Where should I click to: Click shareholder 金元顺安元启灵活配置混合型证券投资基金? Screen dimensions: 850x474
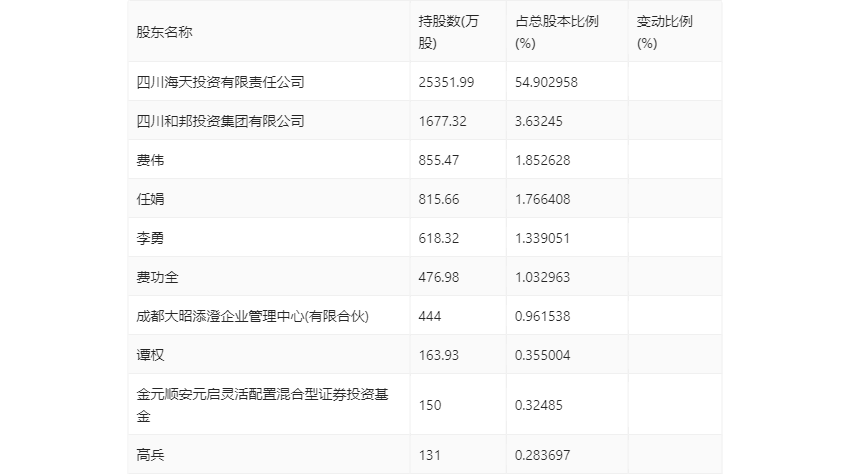coord(262,405)
